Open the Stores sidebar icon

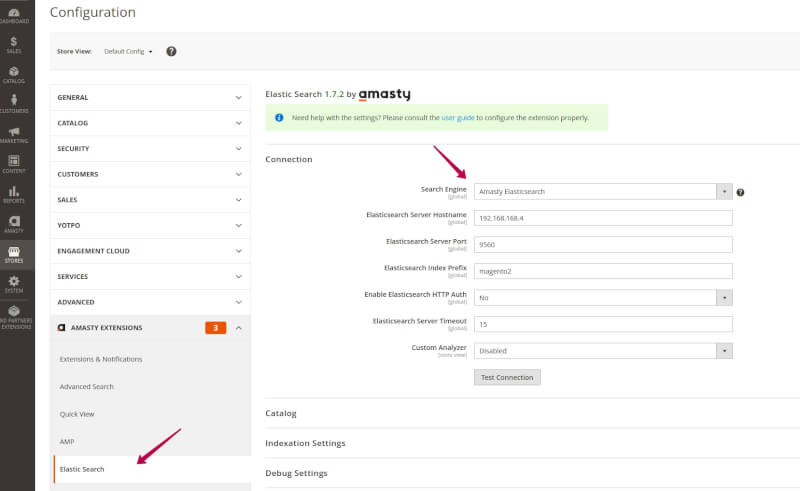pos(14,255)
